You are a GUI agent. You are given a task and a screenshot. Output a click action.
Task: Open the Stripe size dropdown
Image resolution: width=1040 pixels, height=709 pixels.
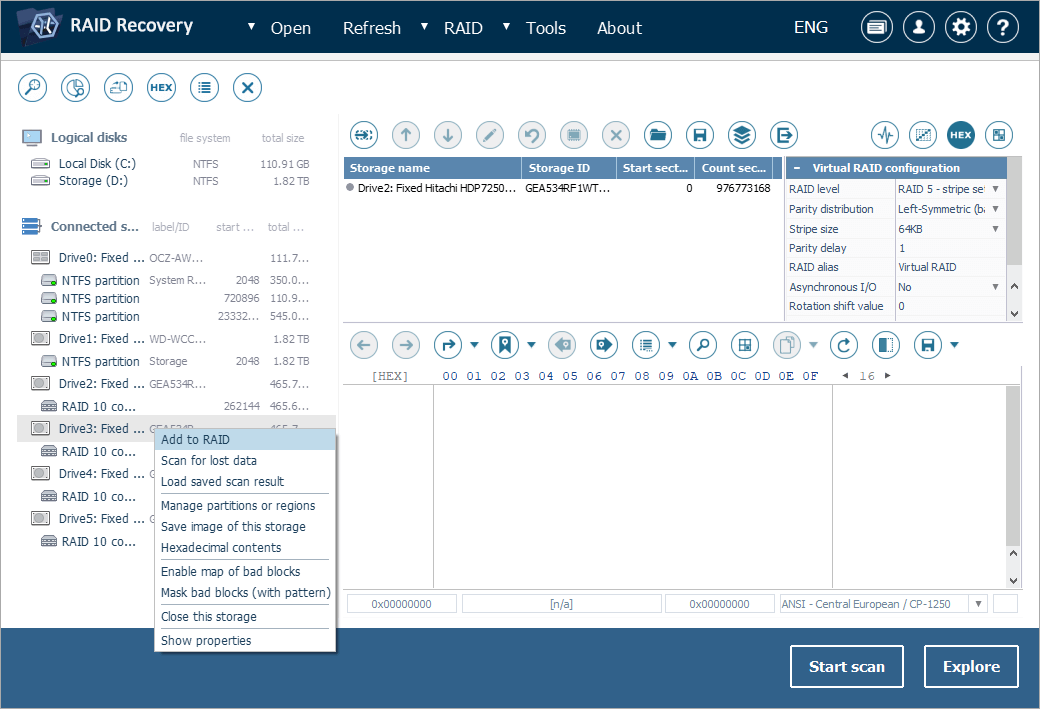pos(995,229)
